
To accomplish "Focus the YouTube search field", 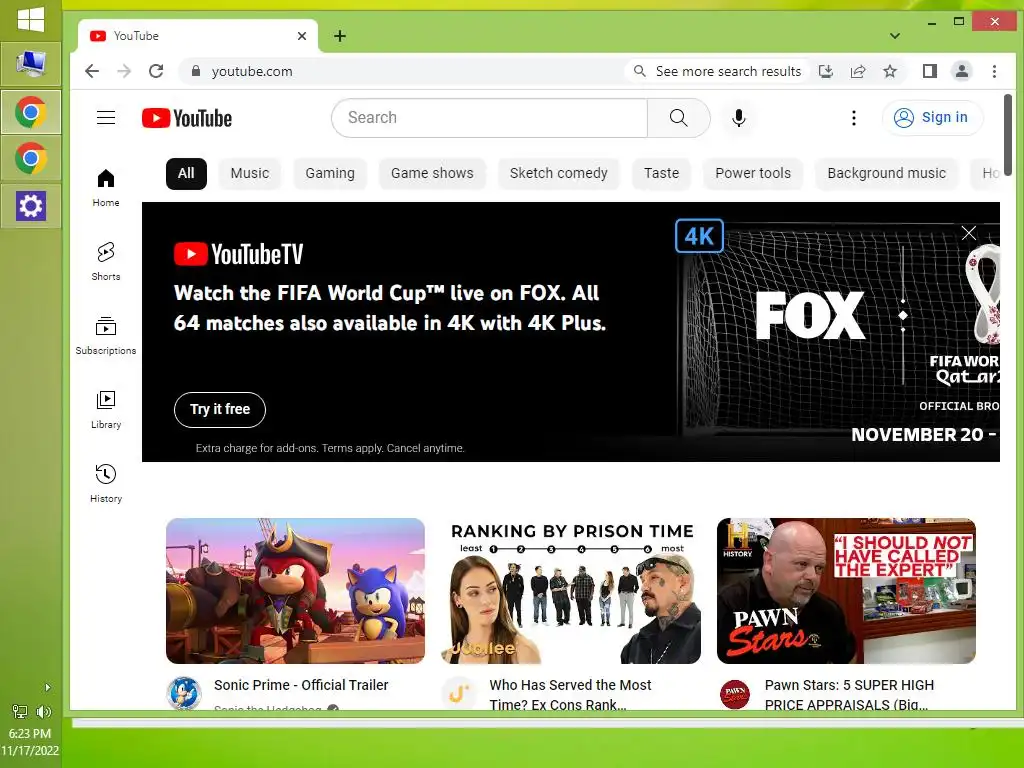I will pyautogui.click(x=490, y=118).
